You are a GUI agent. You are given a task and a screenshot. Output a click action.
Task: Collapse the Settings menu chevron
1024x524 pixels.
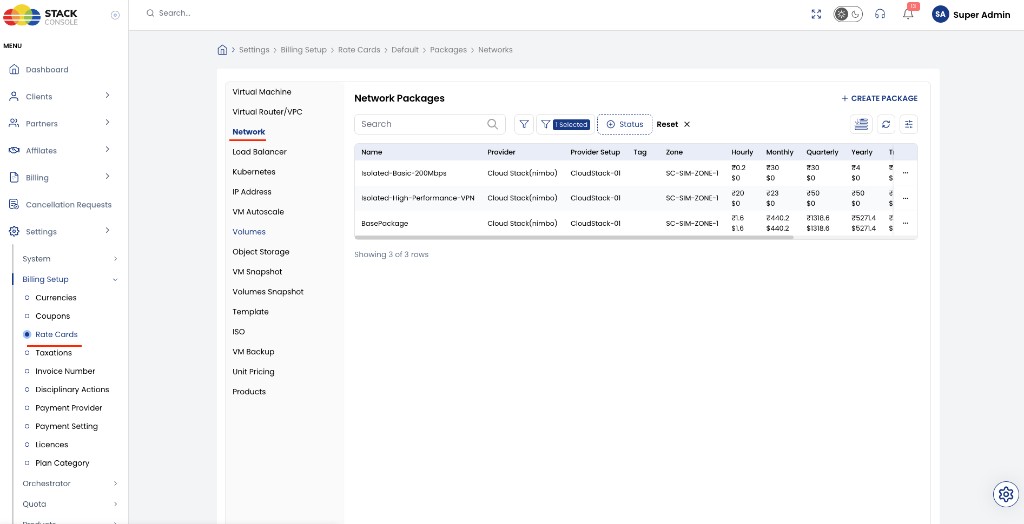click(x=107, y=231)
